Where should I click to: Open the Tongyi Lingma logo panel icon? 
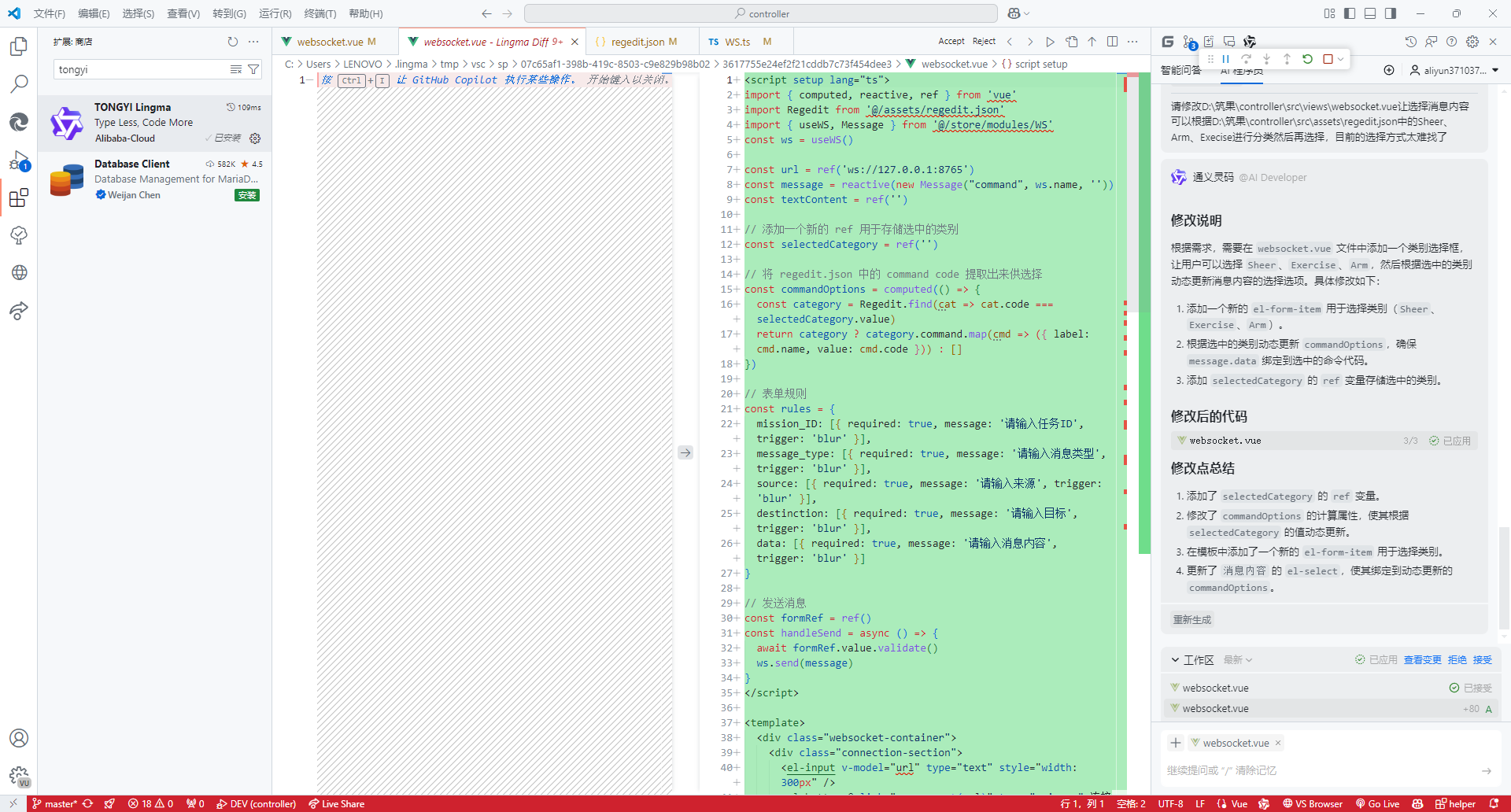[1250, 42]
